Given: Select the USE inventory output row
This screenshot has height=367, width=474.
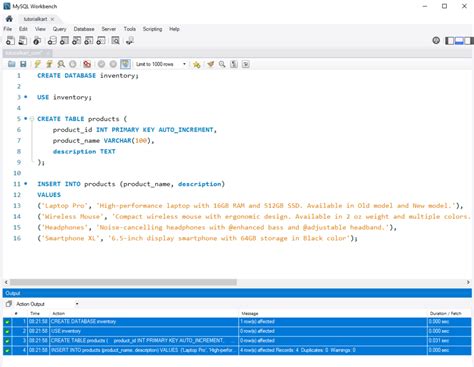Looking at the screenshot, I should pos(237,331).
